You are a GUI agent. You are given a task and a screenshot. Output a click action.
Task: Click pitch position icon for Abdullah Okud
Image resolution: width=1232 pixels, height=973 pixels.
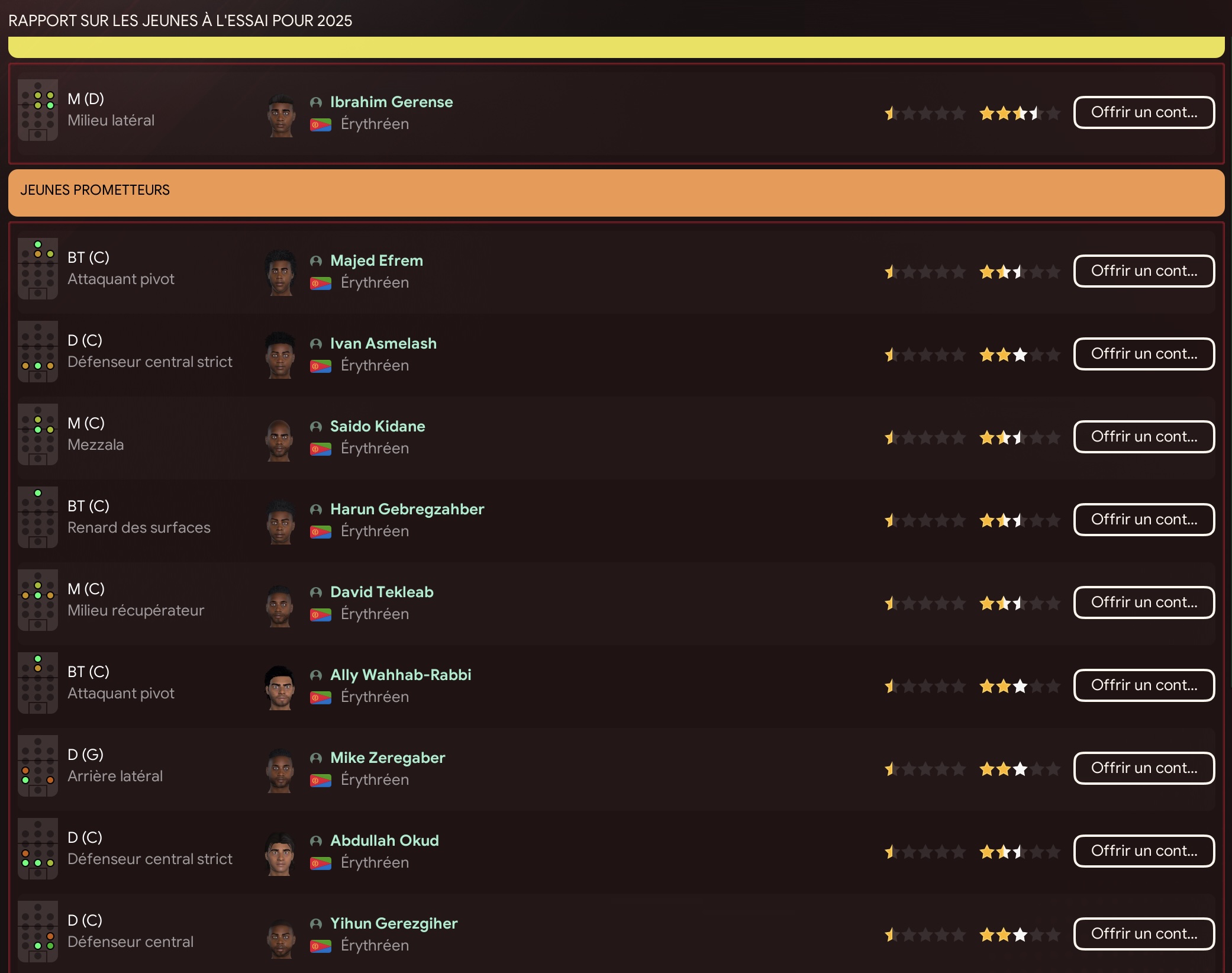coord(38,849)
